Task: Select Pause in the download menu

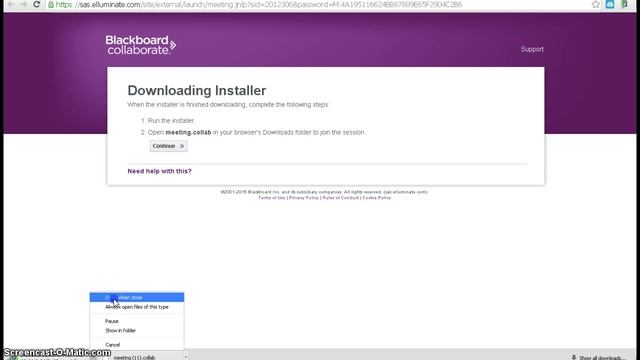Action: click(137, 321)
